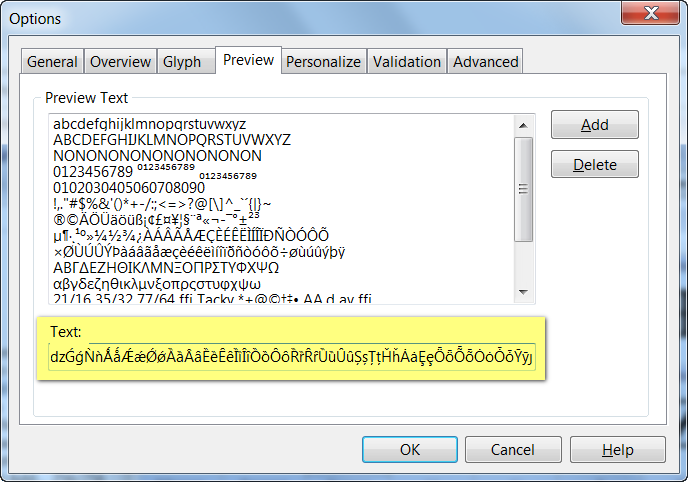Close the Options dialog with X

coord(650,13)
